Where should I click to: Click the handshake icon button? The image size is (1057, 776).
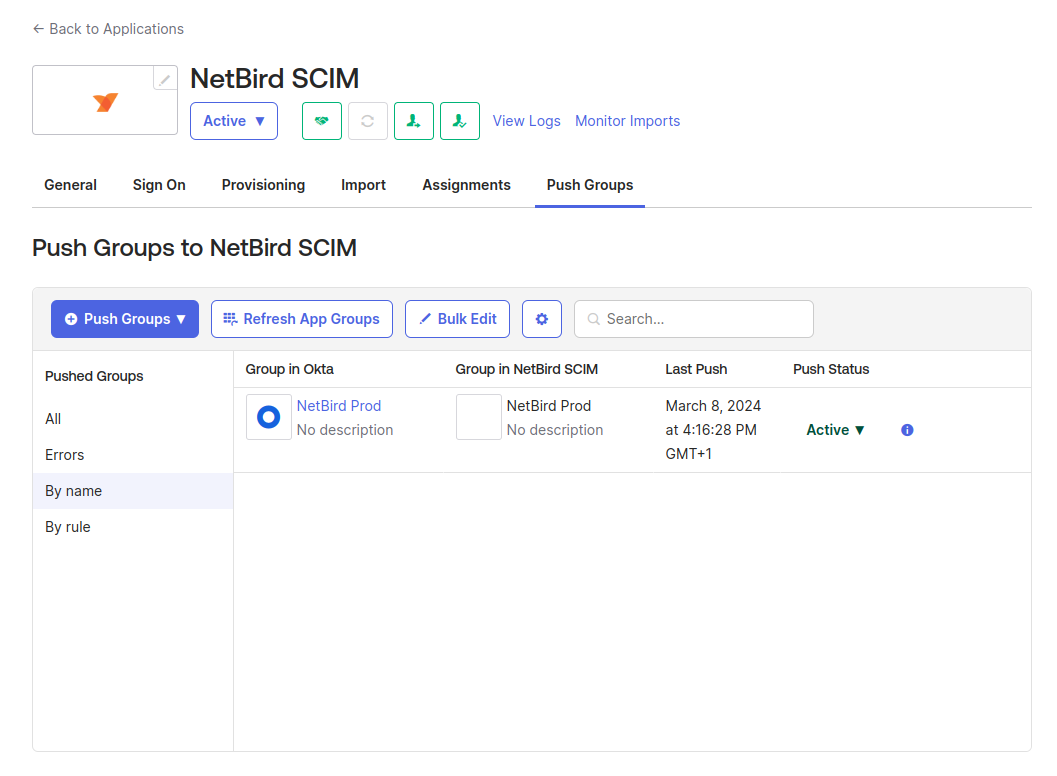[322, 121]
